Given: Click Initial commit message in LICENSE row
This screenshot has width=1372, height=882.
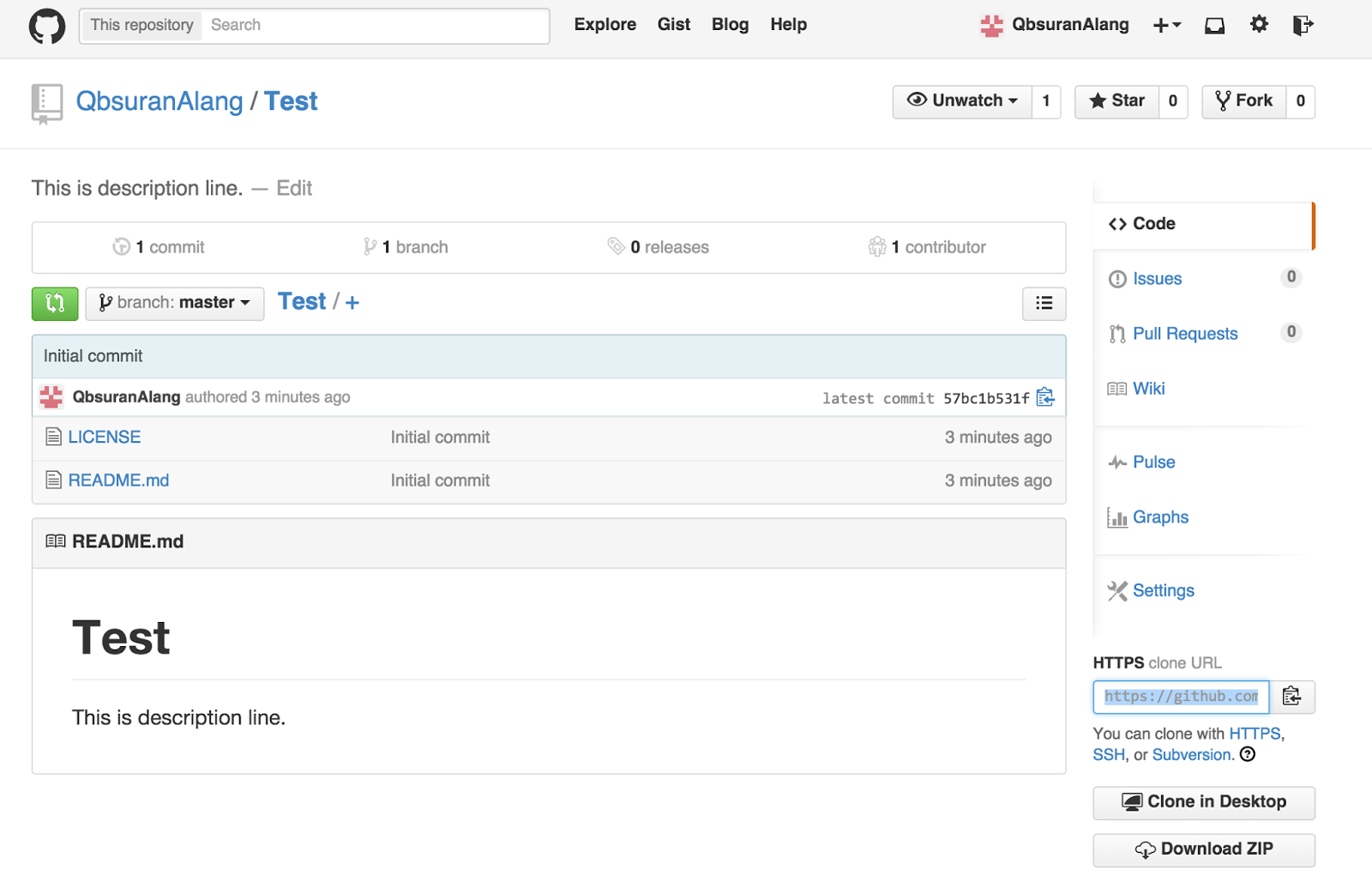Looking at the screenshot, I should 440,438.
